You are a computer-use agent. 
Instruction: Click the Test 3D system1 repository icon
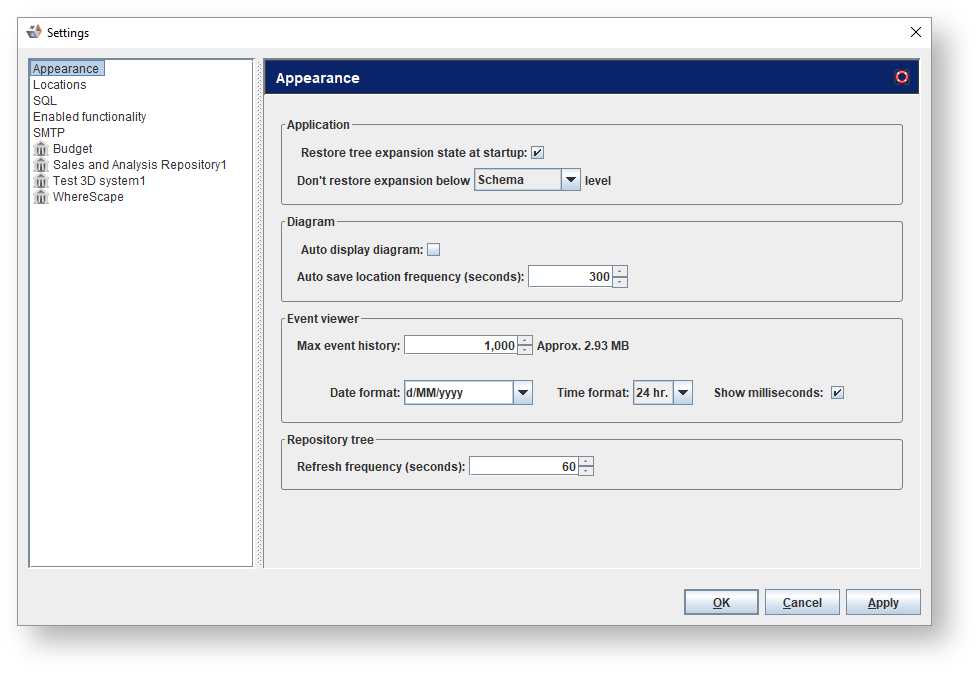point(41,181)
